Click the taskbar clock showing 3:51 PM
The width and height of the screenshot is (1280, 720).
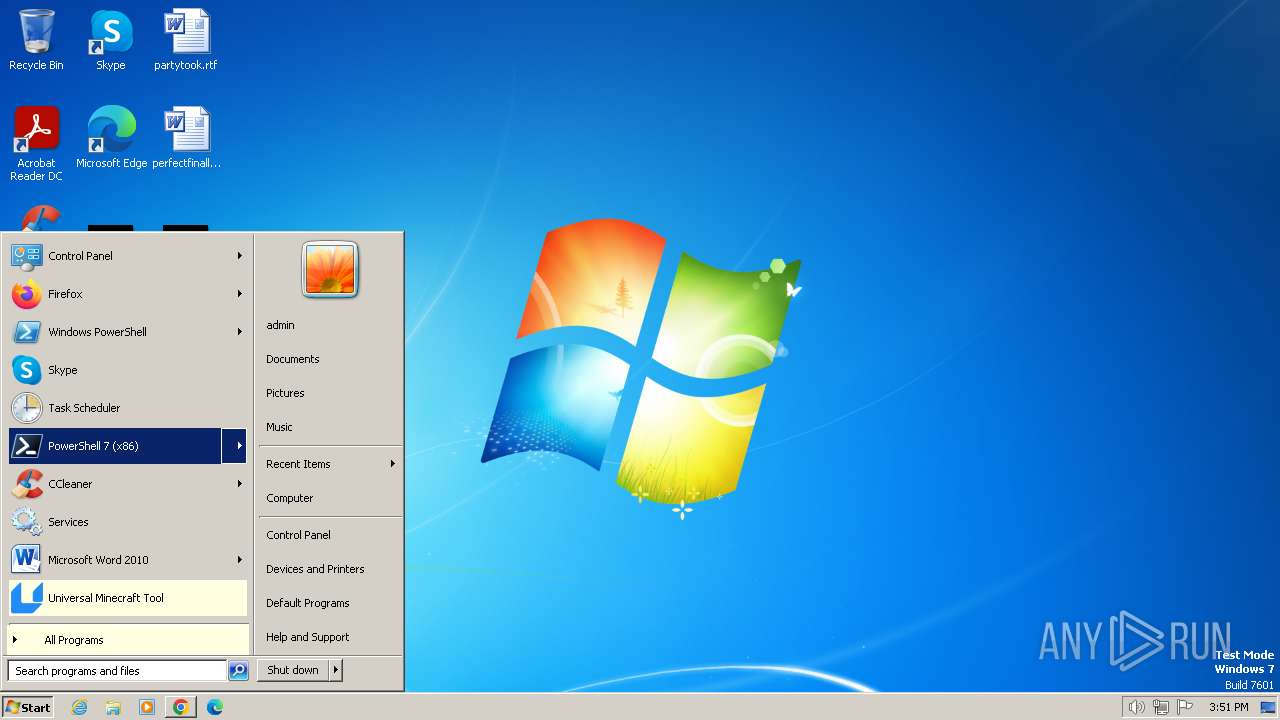[1229, 707]
